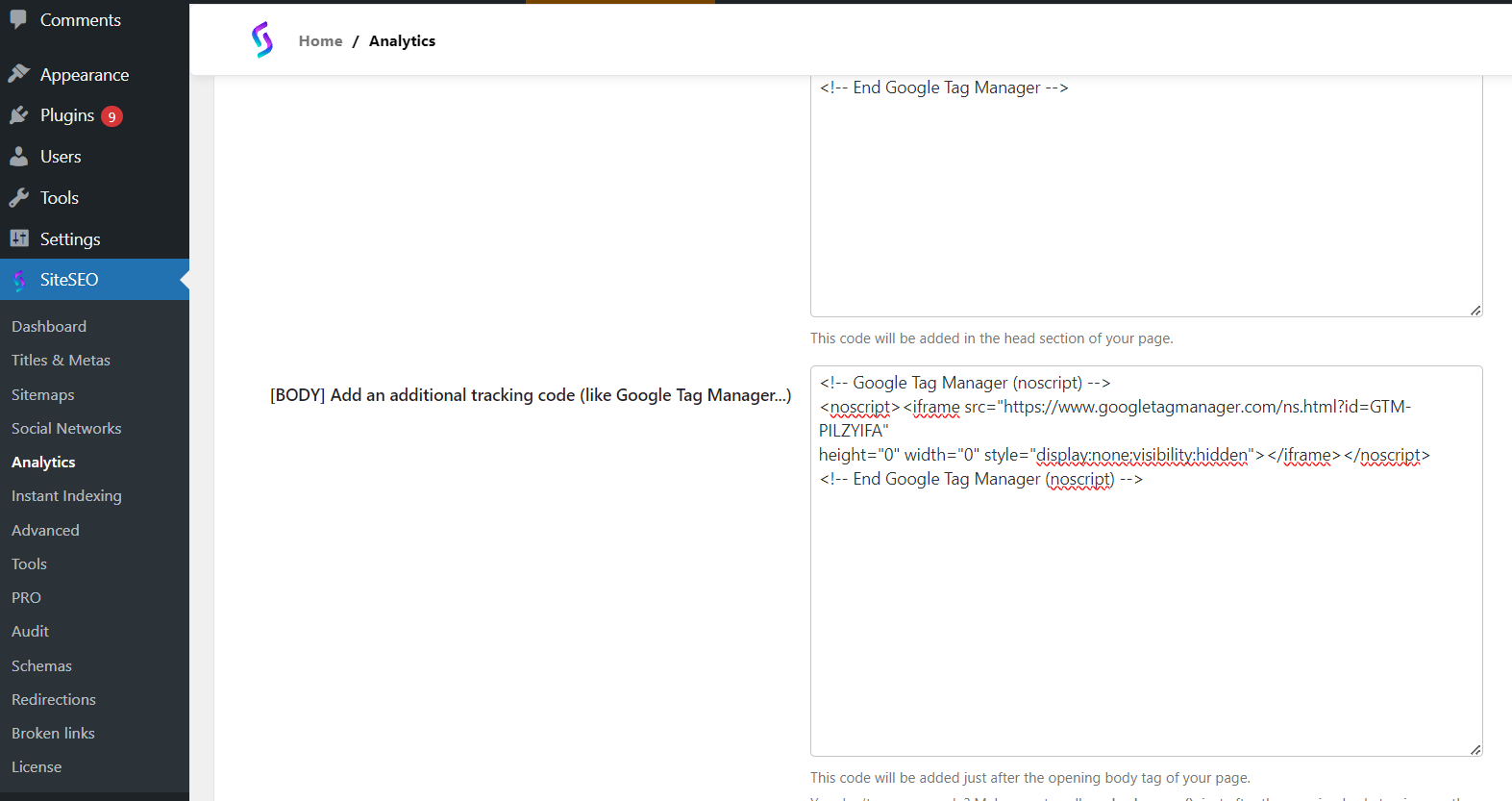Click the Users person icon
This screenshot has width=1512, height=801.
pyautogui.click(x=19, y=157)
